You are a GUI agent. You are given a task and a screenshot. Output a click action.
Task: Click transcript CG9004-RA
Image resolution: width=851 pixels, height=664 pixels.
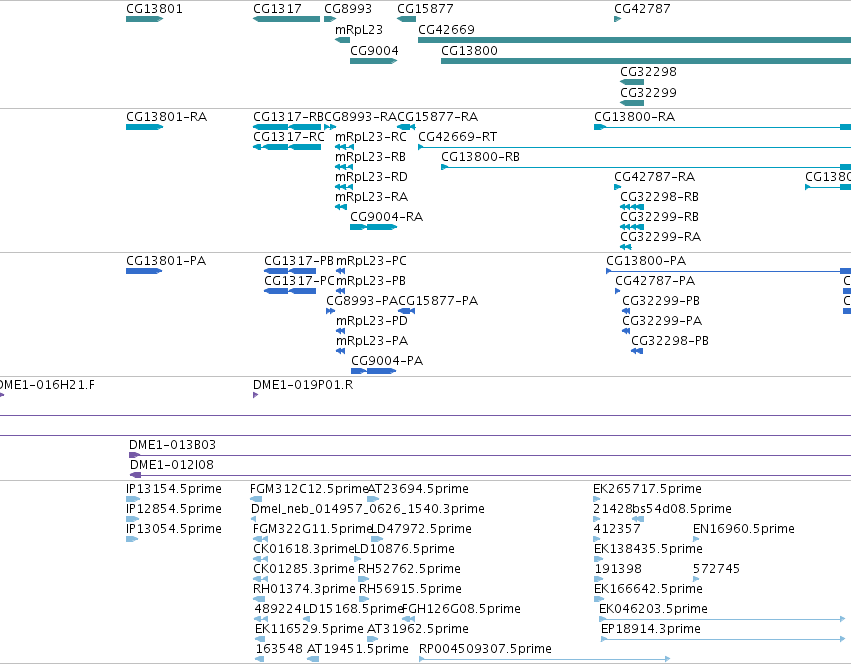[386, 217]
